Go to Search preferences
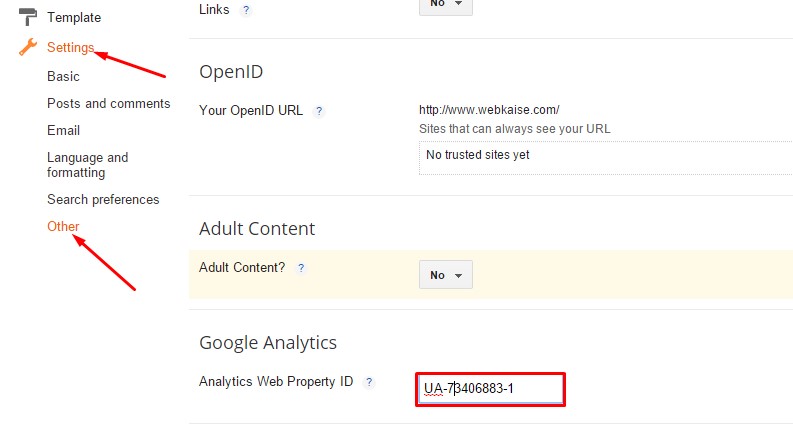 (103, 199)
